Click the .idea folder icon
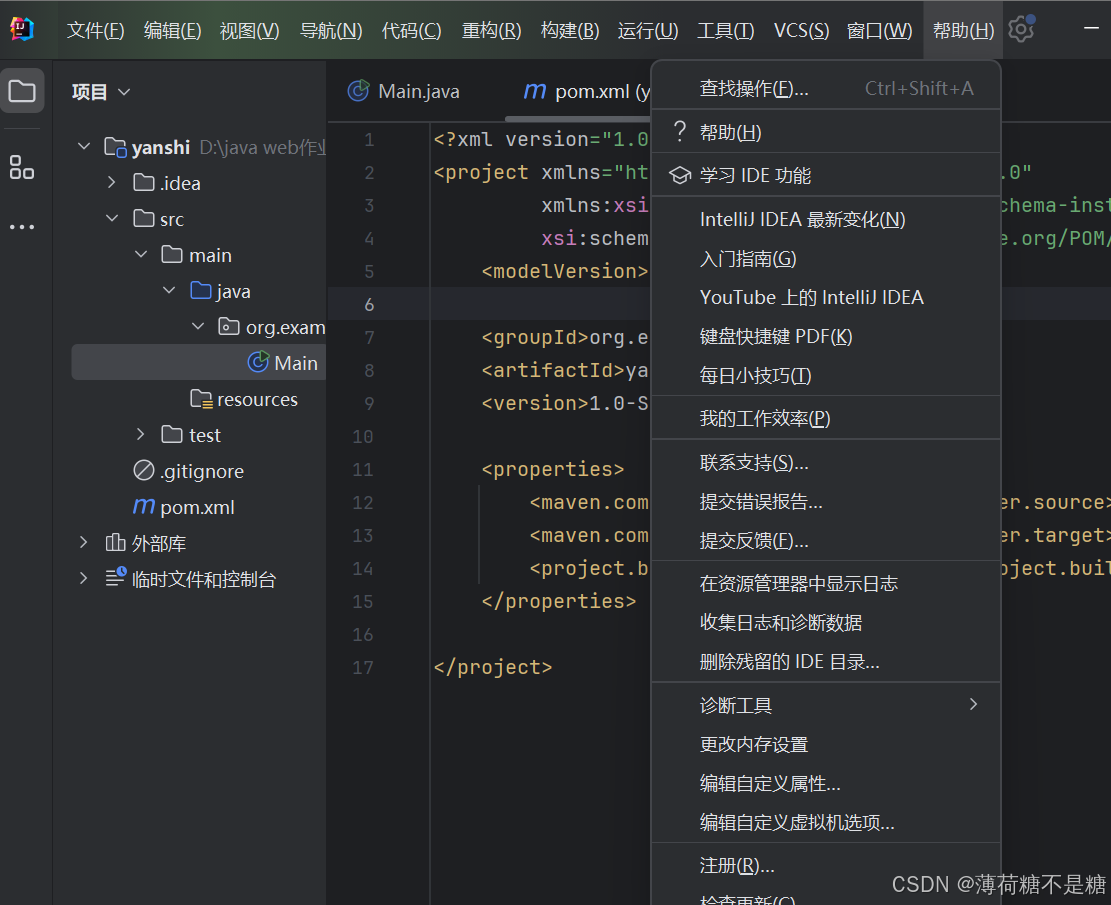 144,183
